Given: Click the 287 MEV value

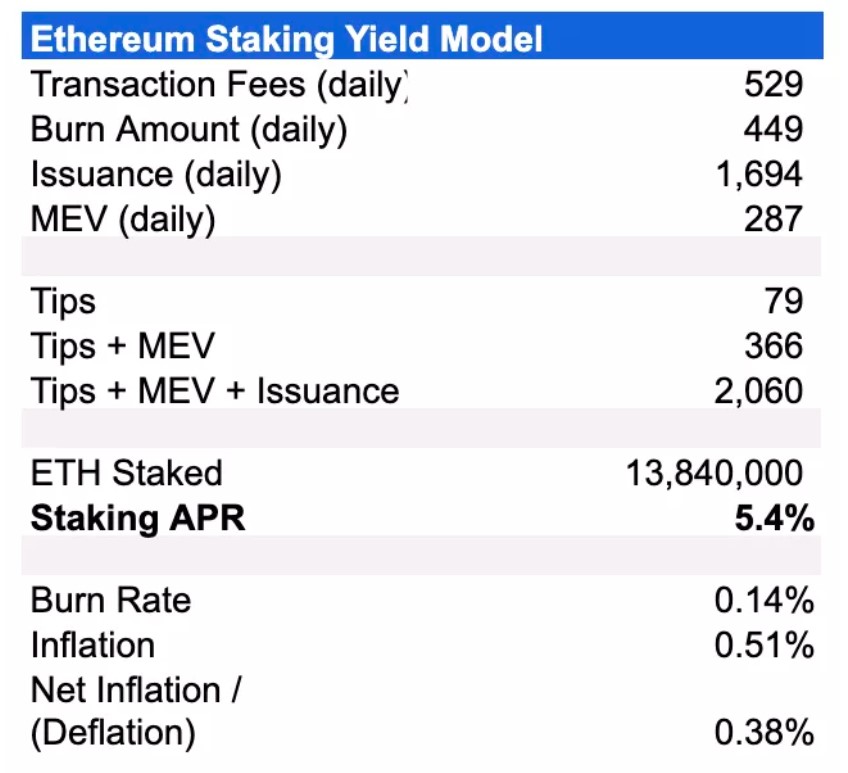Looking at the screenshot, I should pyautogui.click(x=773, y=219).
